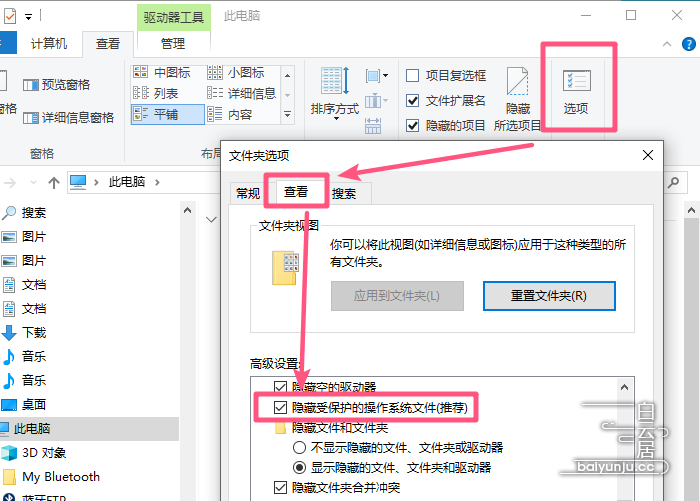Click the add columns icon
Viewport: 700px width, 501px height.
tap(376, 101)
